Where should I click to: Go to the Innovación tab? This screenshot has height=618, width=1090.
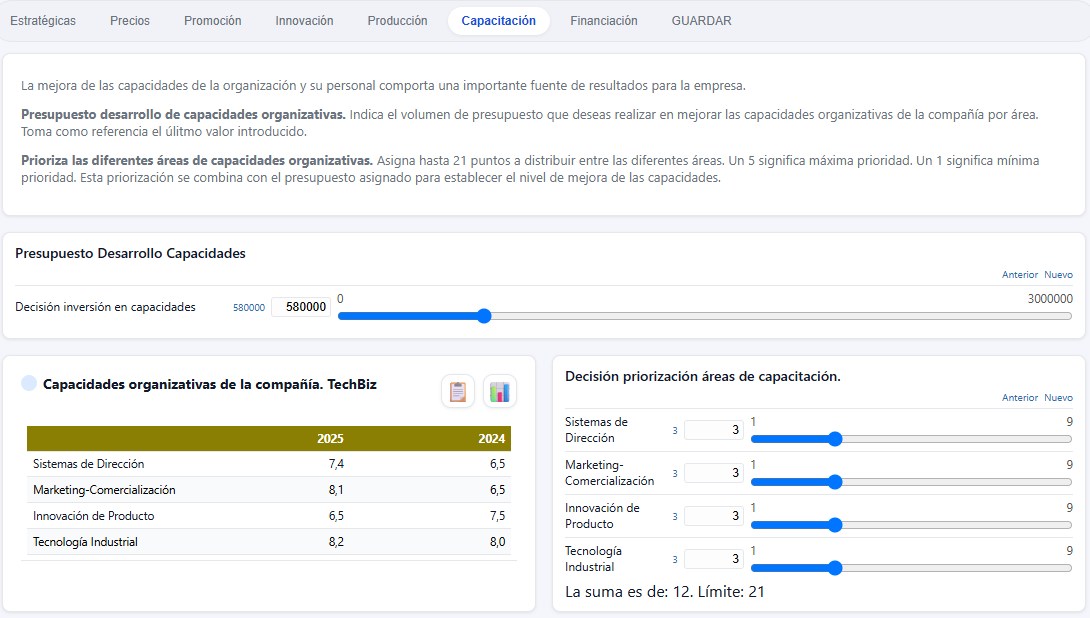[304, 21]
